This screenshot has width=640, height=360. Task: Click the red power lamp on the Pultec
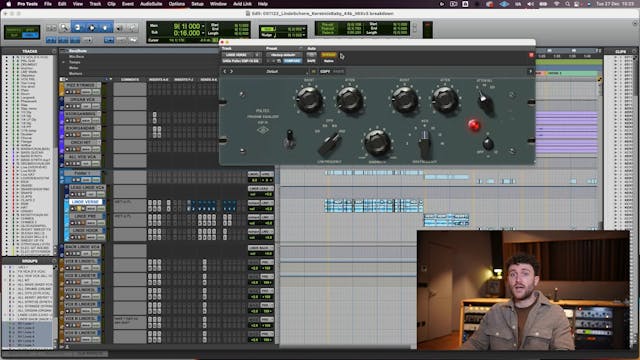(474, 125)
